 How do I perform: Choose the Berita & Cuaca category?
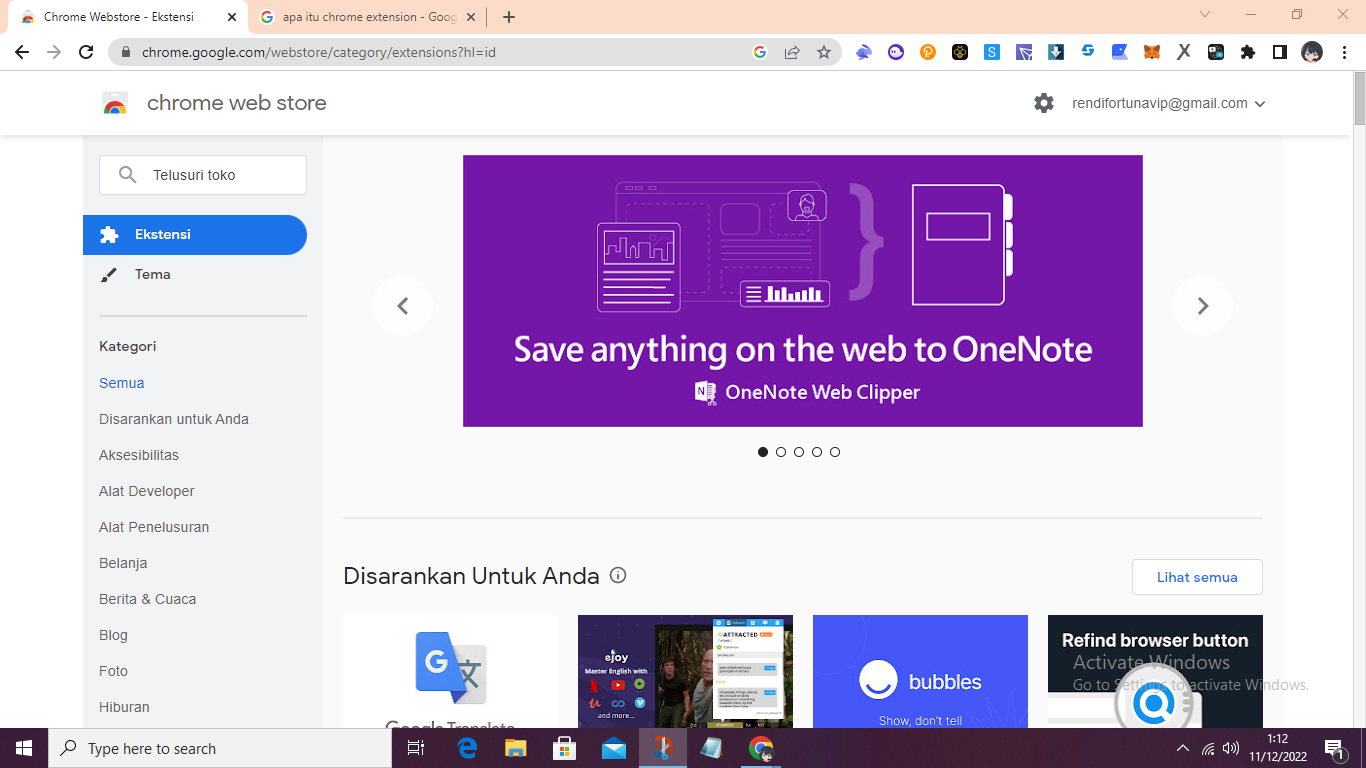148,599
